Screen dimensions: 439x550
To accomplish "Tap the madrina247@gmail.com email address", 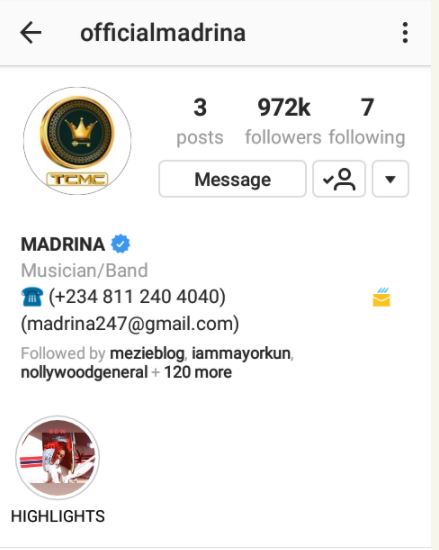I will click(130, 323).
